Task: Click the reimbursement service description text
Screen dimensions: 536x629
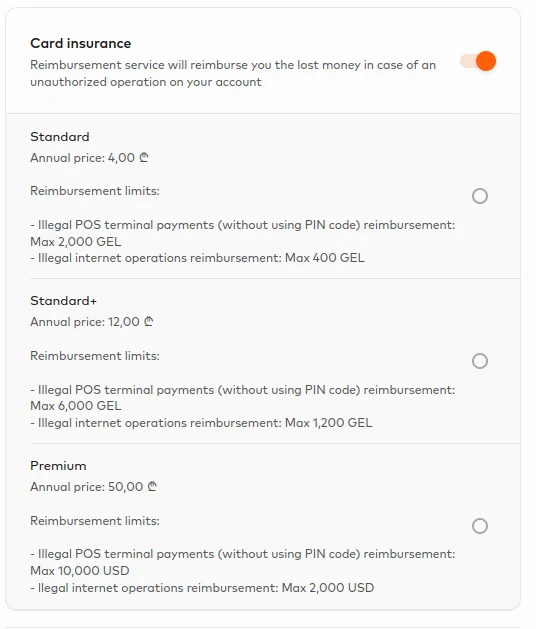Action: click(233, 73)
